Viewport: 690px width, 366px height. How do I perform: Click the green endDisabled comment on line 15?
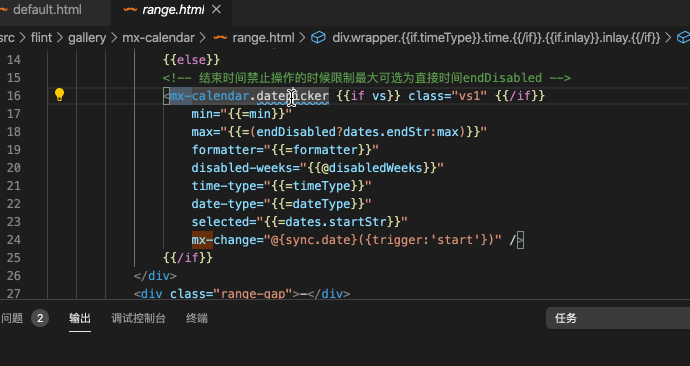pyautogui.click(x=367, y=78)
